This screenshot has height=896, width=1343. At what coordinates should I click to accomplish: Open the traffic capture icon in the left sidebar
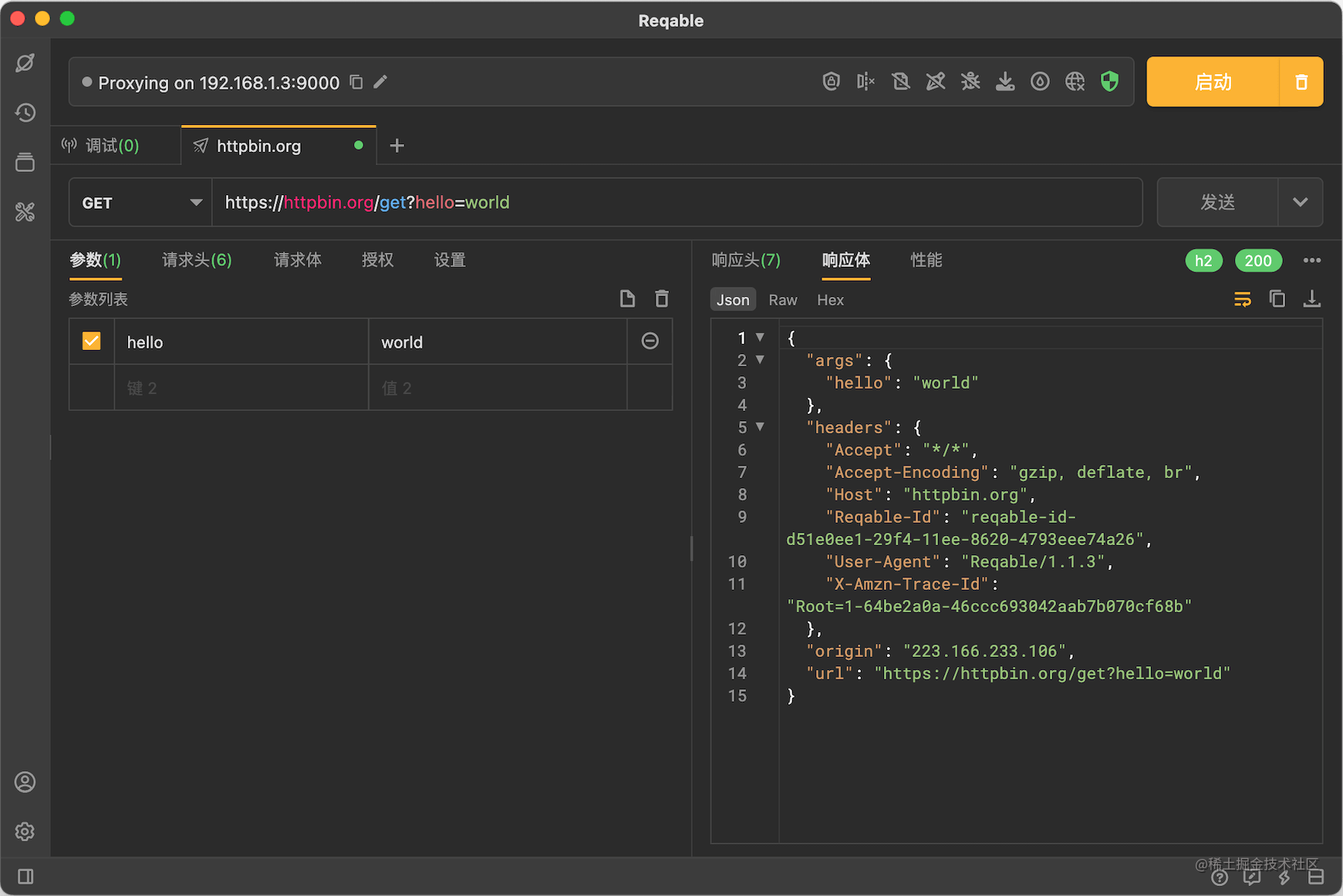[x=25, y=62]
